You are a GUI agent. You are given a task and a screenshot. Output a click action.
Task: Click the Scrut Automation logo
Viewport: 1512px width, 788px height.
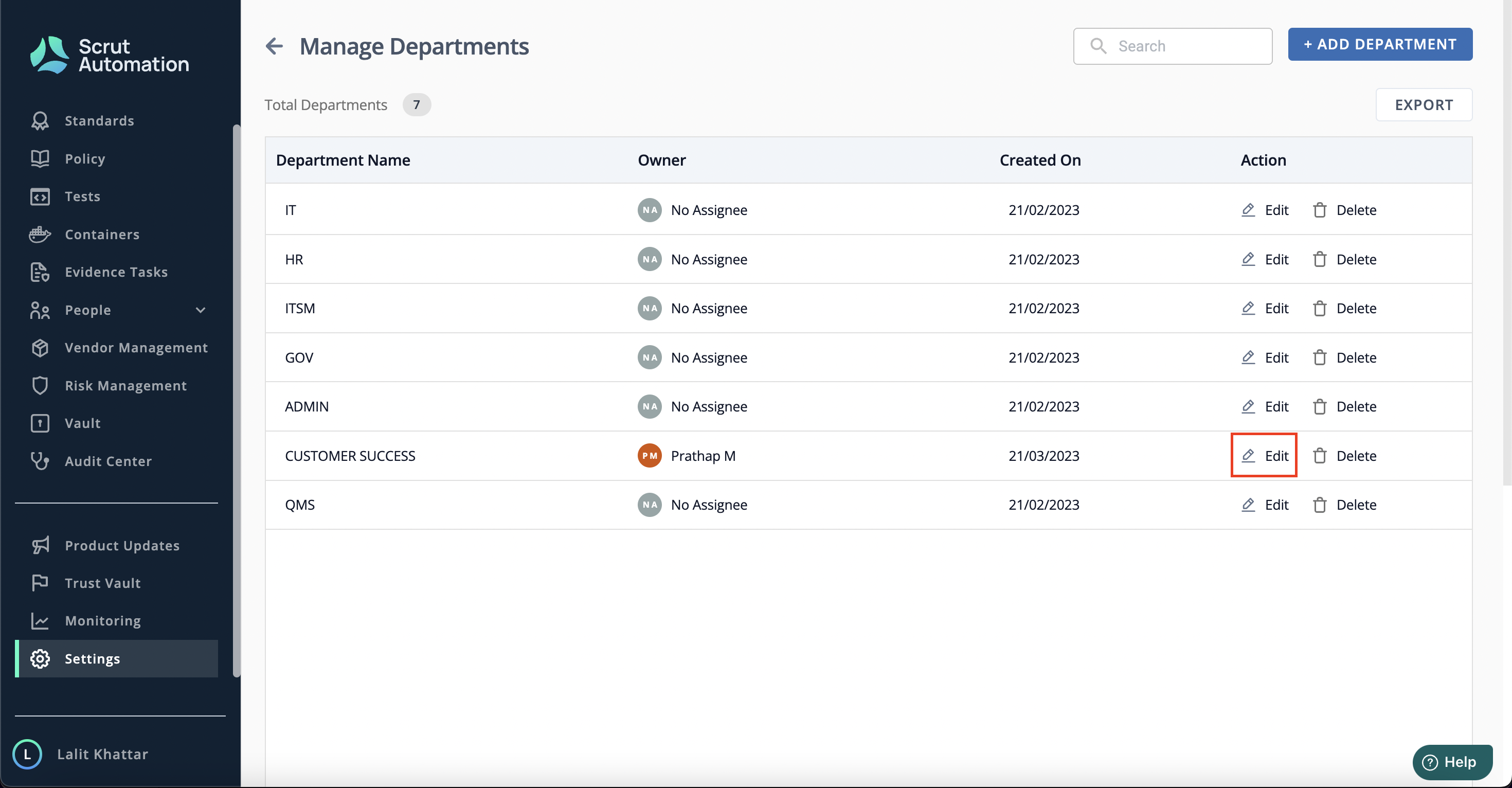109,55
